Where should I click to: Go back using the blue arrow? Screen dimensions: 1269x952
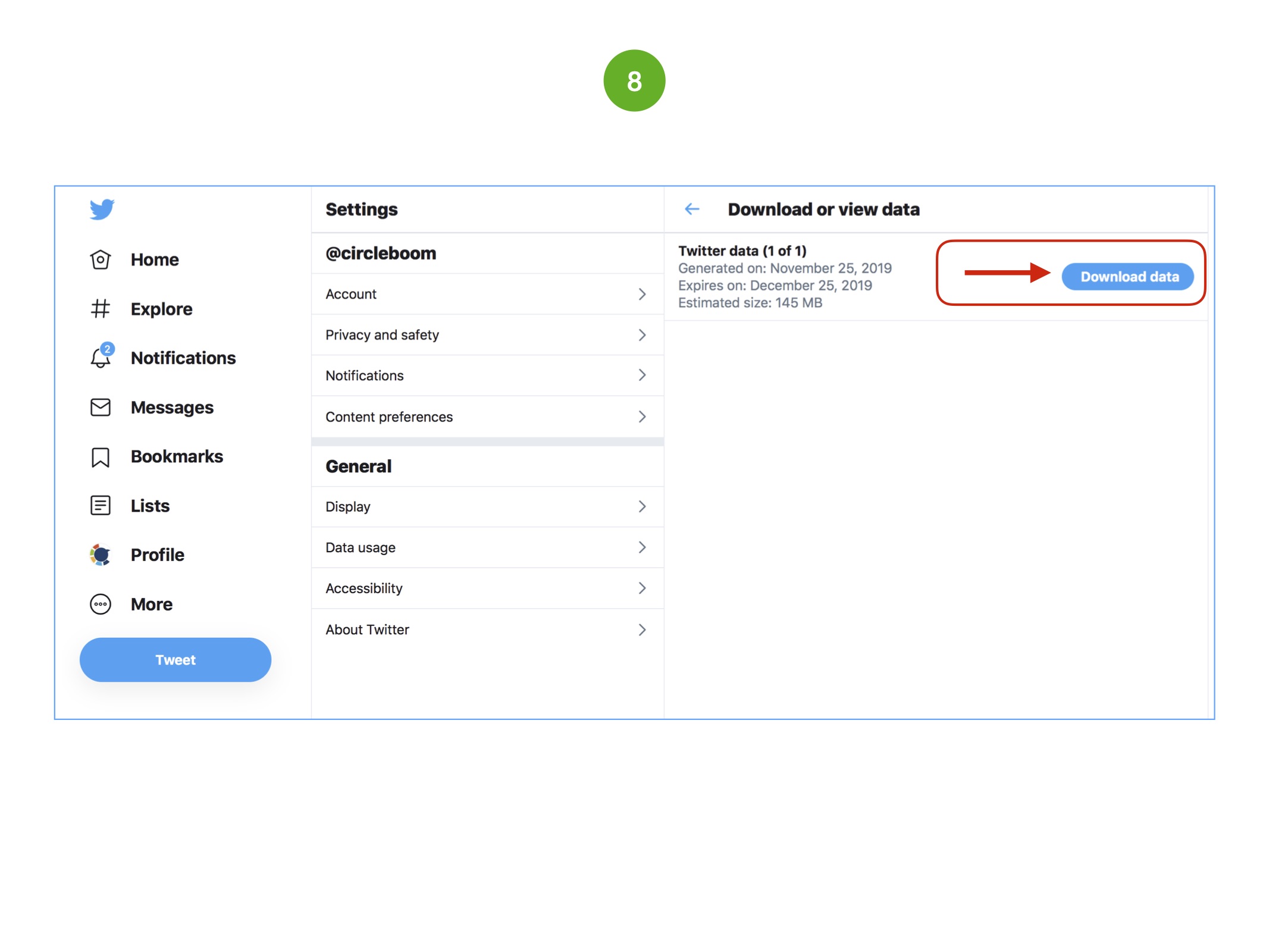[692, 209]
